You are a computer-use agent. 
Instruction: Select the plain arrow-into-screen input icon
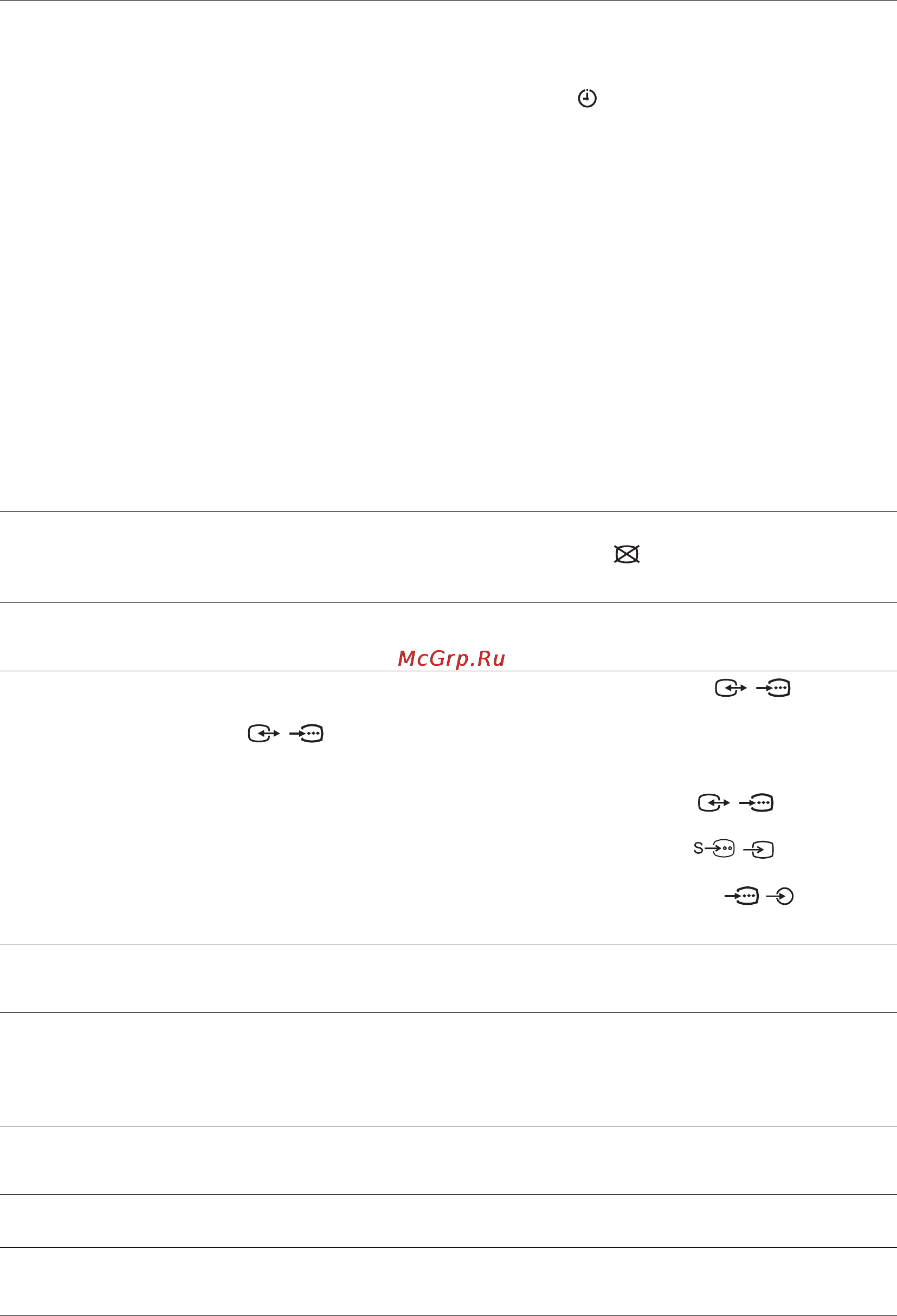click(759, 850)
